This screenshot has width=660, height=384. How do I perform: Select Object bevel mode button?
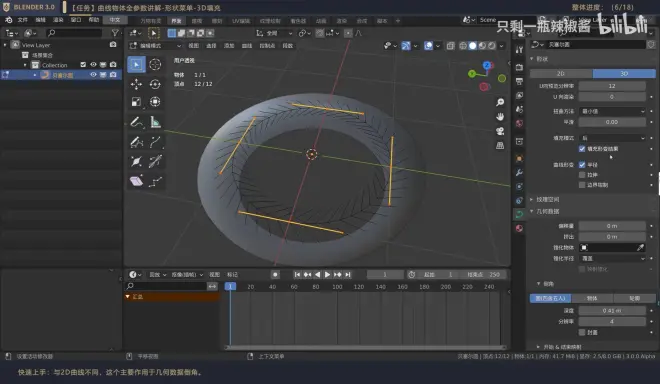click(x=592, y=298)
